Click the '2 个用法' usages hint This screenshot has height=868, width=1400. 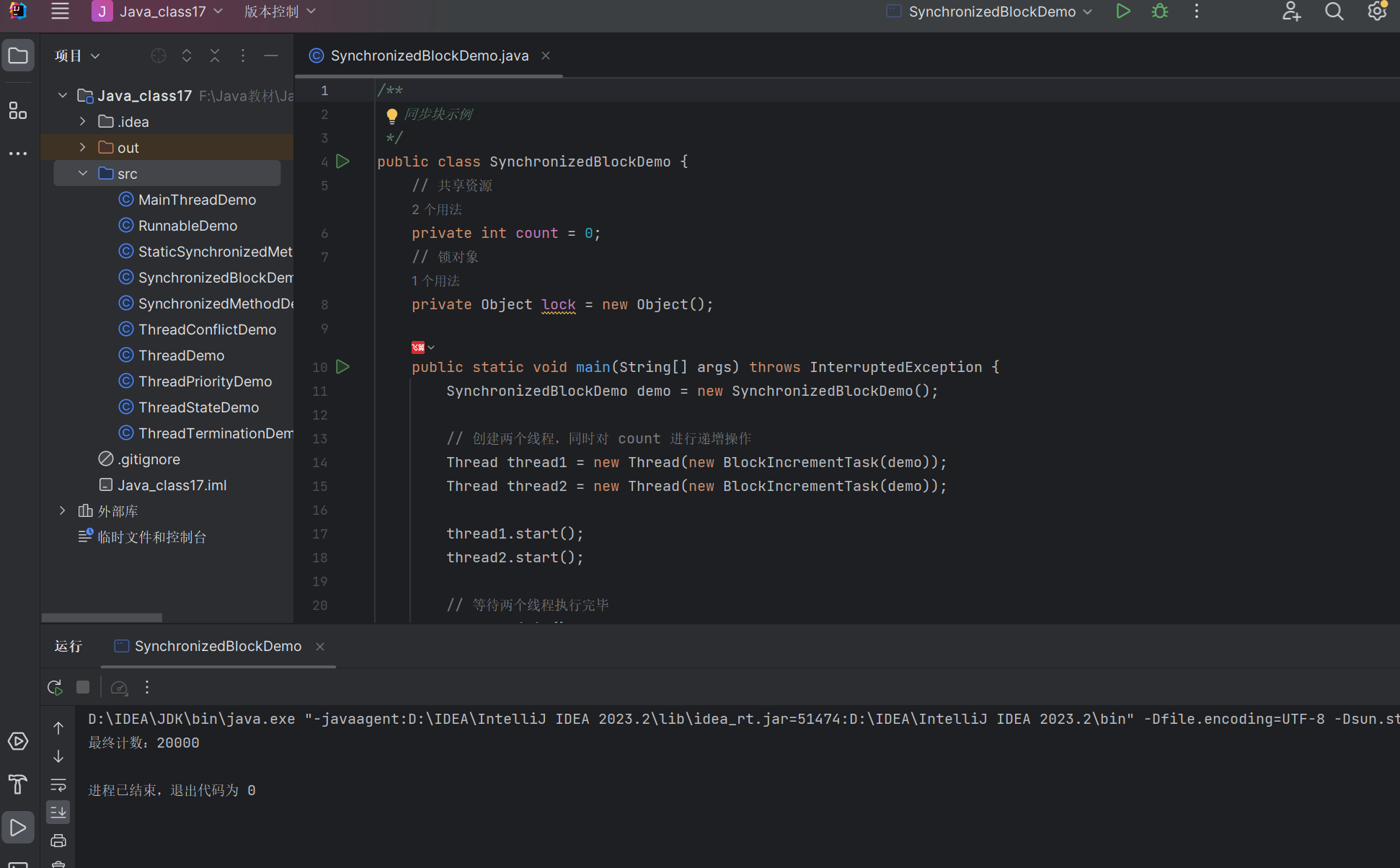[437, 209]
